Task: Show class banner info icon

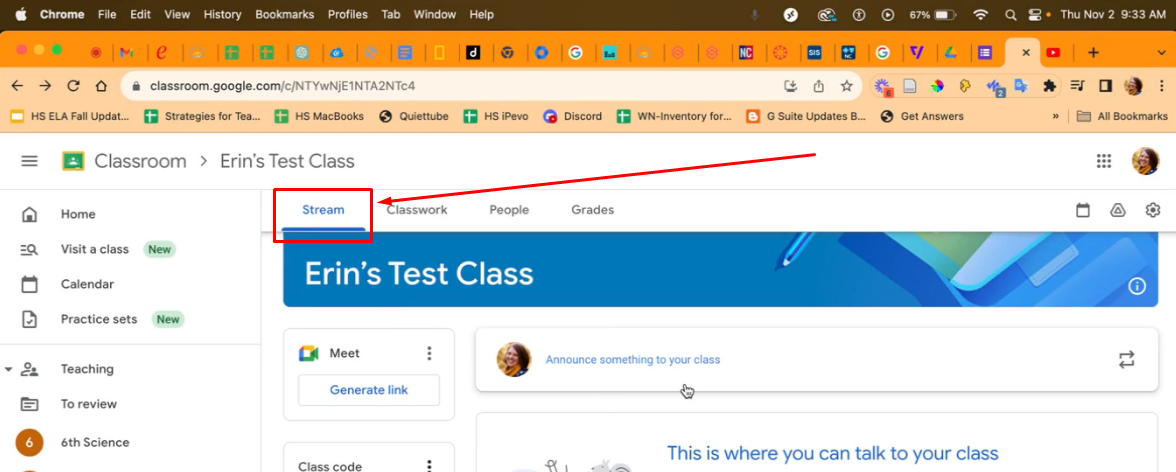Action: point(1137,286)
